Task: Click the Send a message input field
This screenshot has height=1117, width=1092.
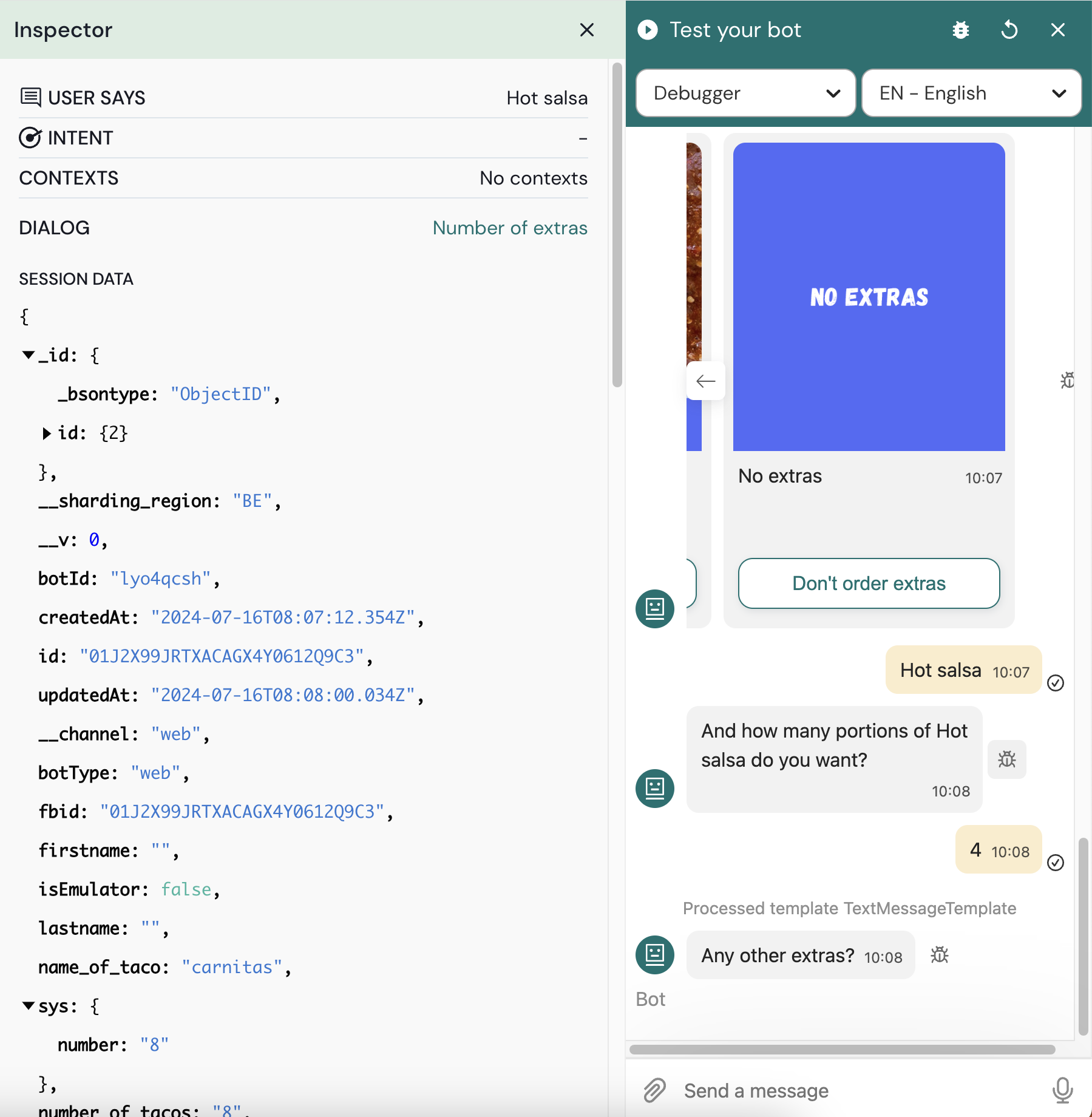Action: 850,1090
